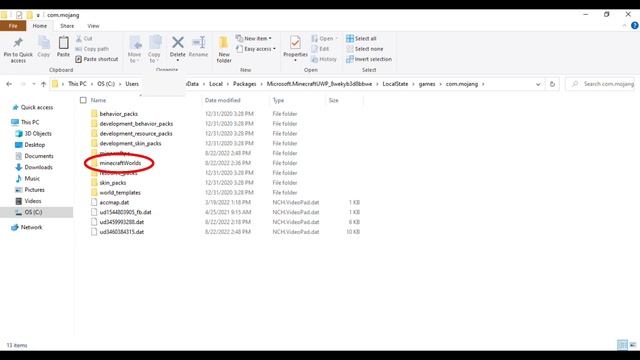
Task: Click the Delete X icon
Action: pos(178,42)
